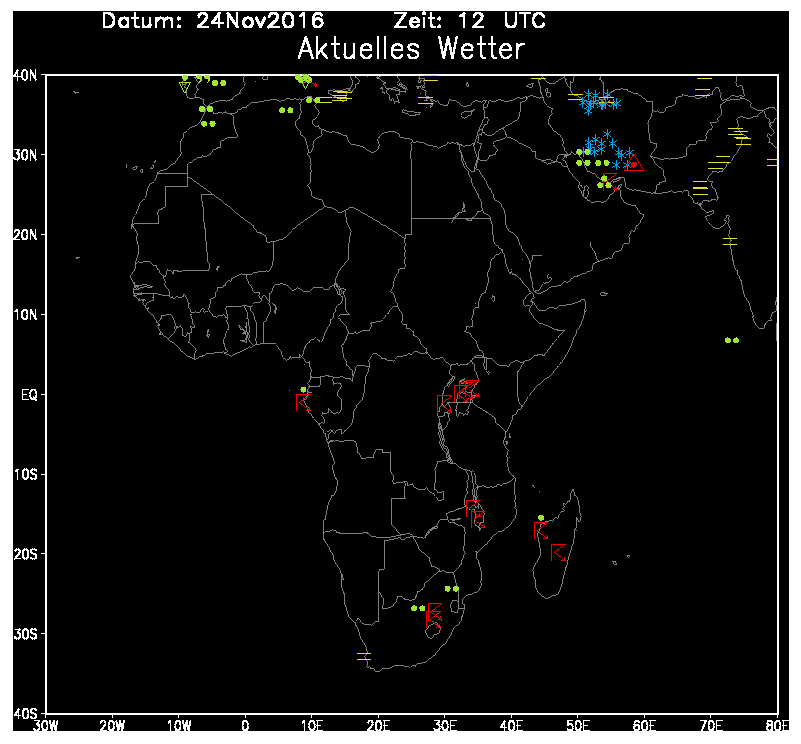Click the single green dot above Gabon thunderstorm

[x=304, y=389]
